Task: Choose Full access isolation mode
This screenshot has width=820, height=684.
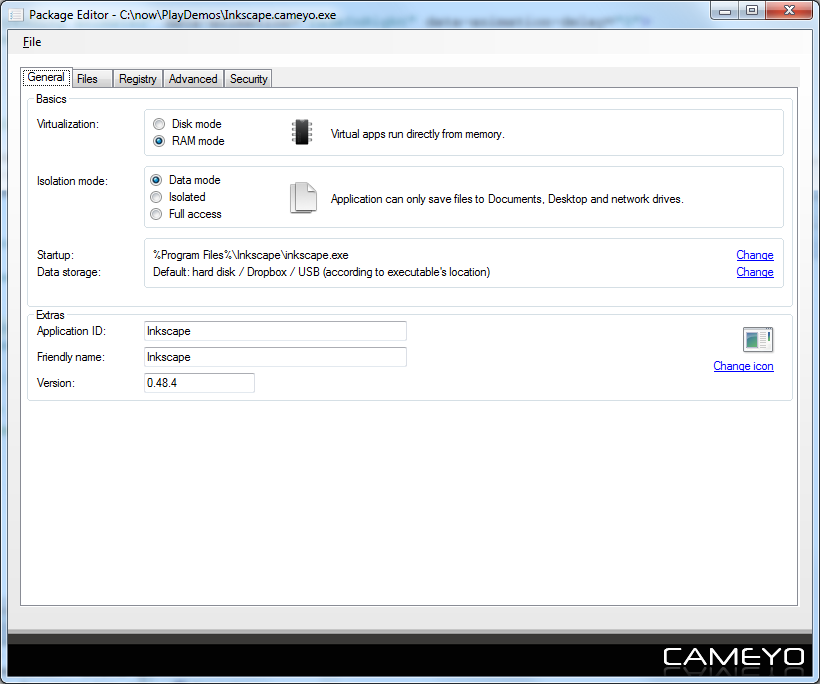Action: click(186, 214)
